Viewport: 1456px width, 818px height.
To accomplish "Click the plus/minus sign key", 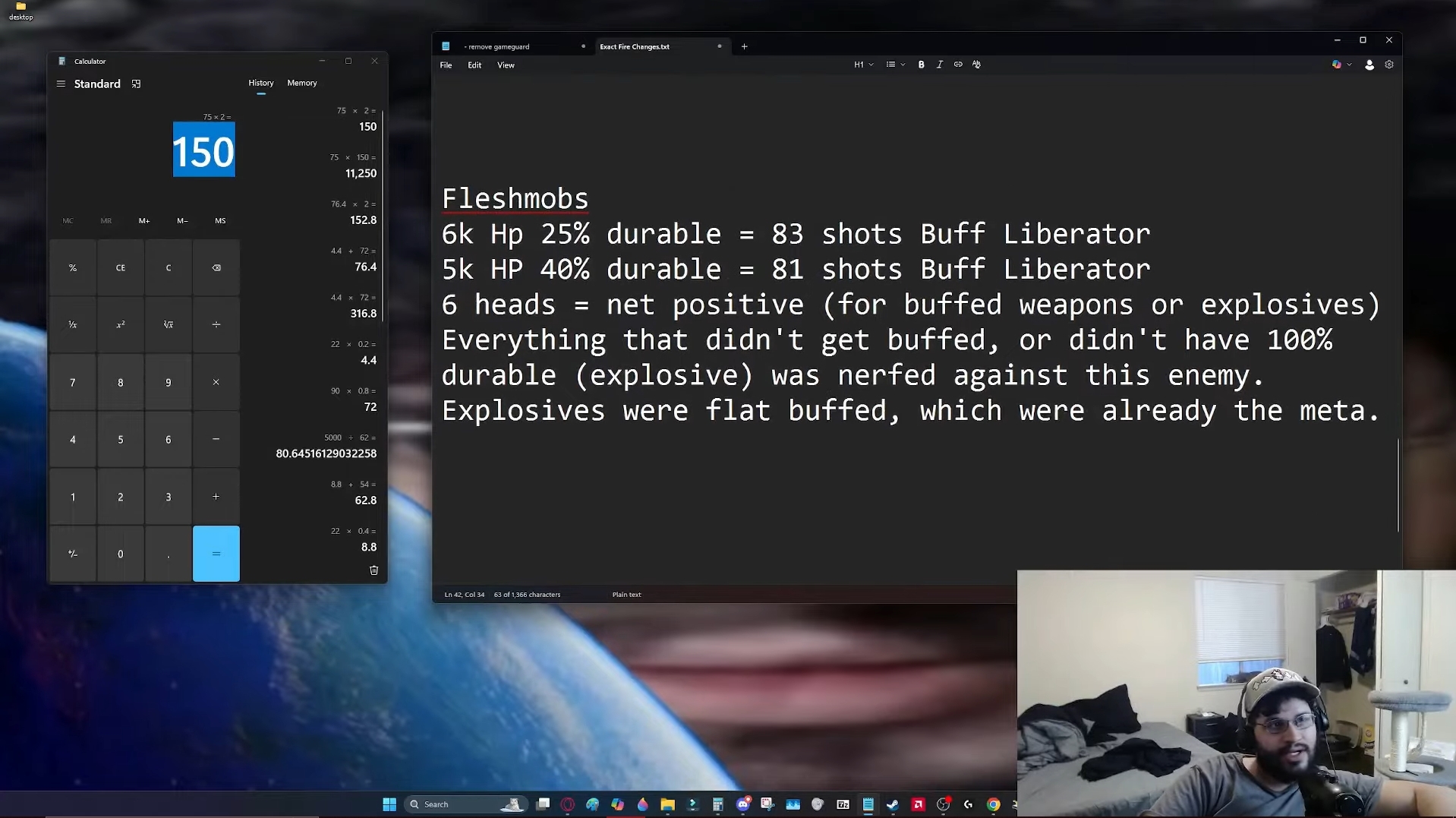I will [73, 554].
